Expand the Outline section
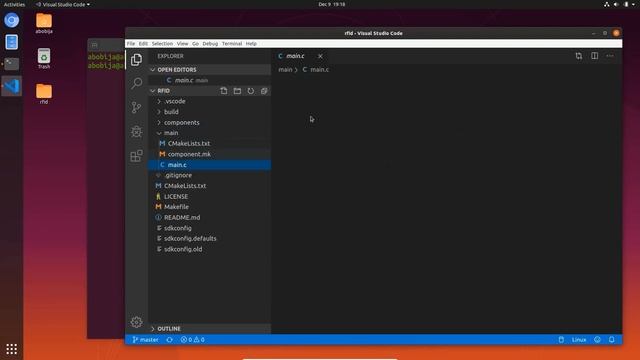The image size is (640, 360). pyautogui.click(x=209, y=329)
